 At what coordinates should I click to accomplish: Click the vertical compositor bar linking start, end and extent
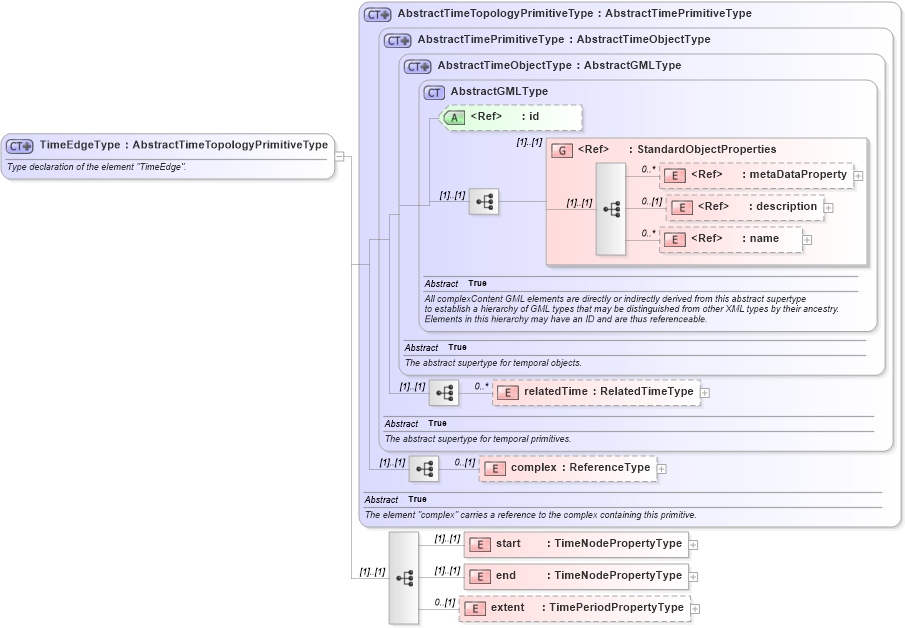pyautogui.click(x=404, y=578)
